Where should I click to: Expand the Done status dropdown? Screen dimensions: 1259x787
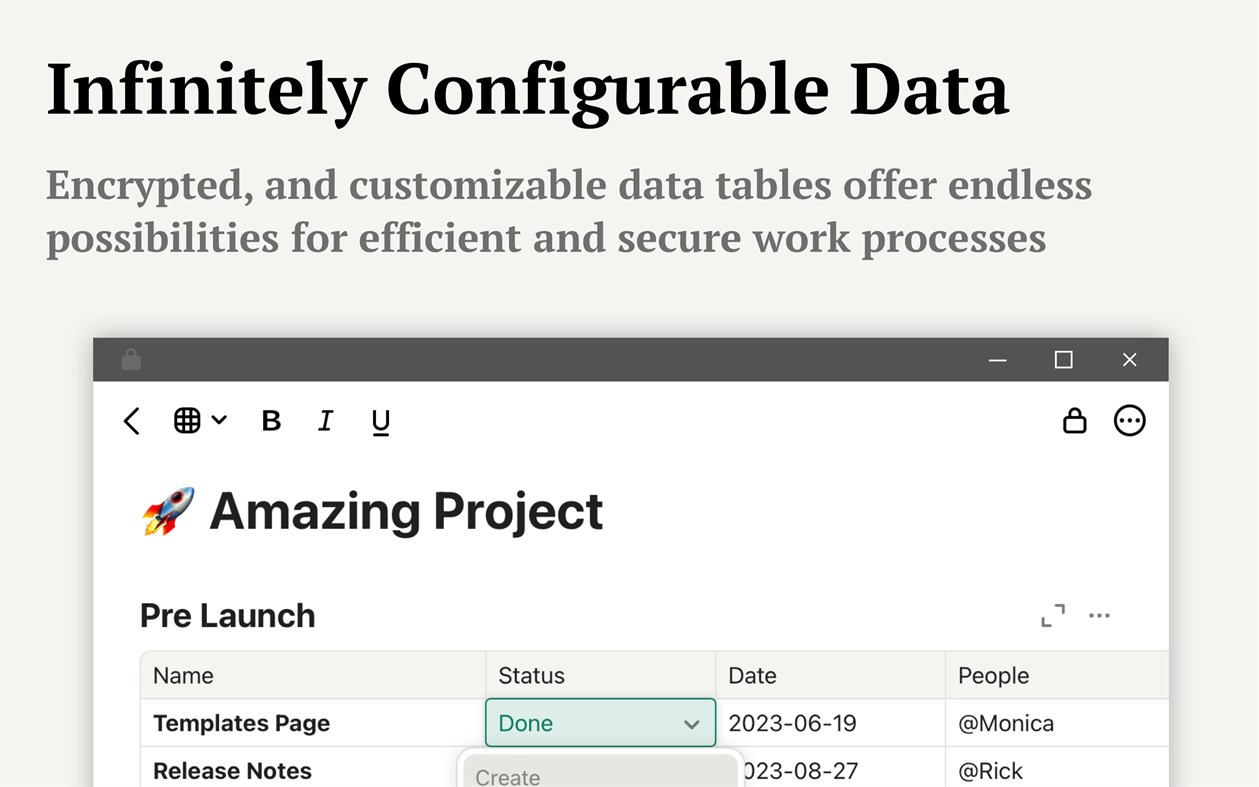tap(691, 724)
